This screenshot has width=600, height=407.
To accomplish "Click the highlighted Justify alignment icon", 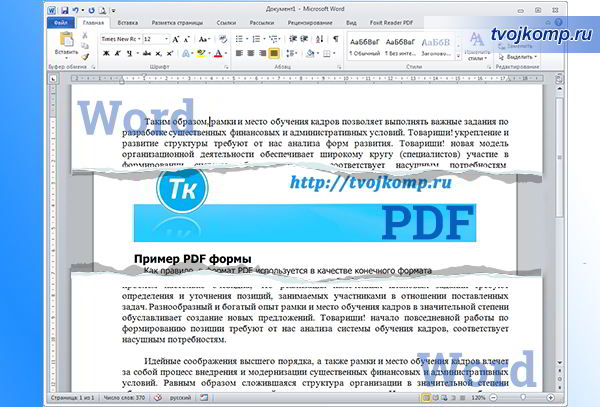I will 274,53.
